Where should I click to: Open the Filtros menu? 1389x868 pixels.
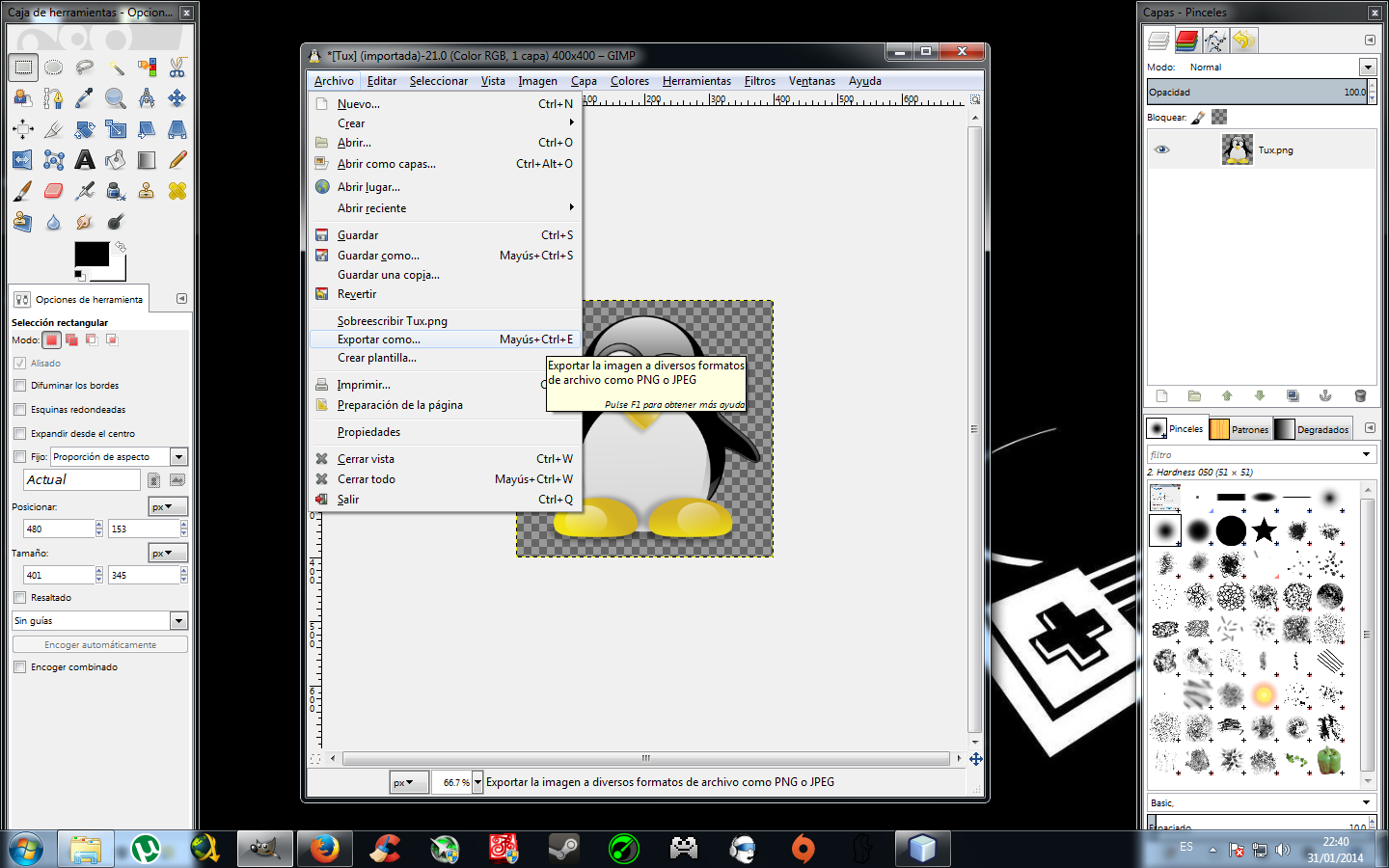click(760, 81)
